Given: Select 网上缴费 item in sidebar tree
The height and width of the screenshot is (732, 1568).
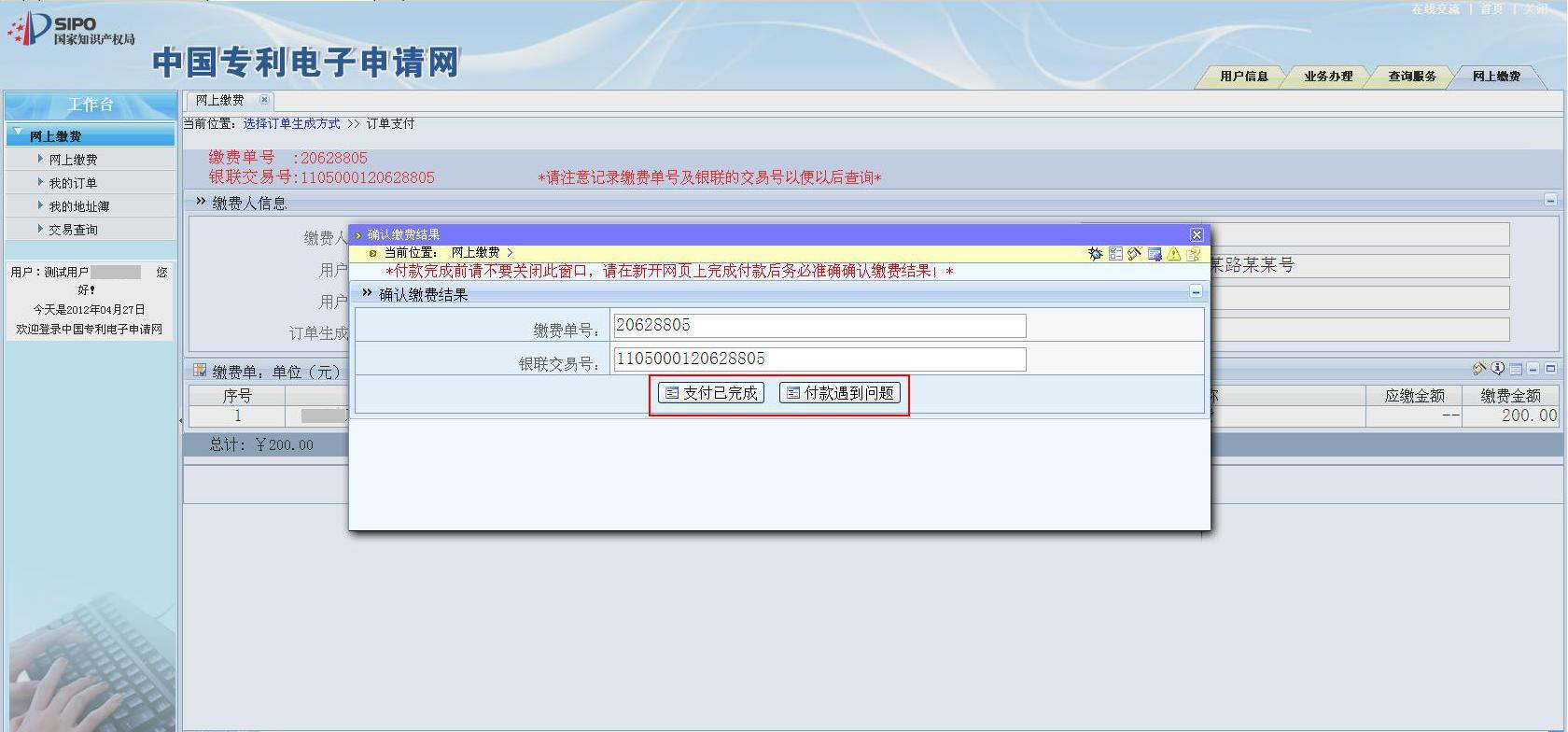Looking at the screenshot, I should tap(73, 160).
